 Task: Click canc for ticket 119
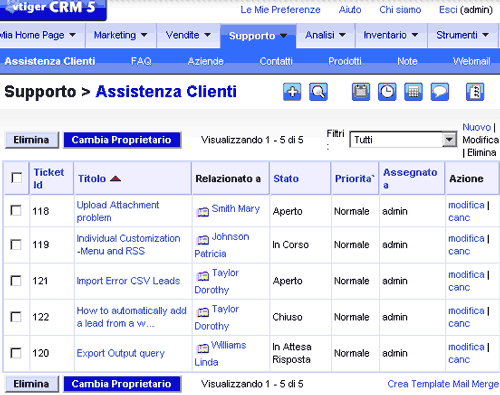pyautogui.click(x=459, y=251)
